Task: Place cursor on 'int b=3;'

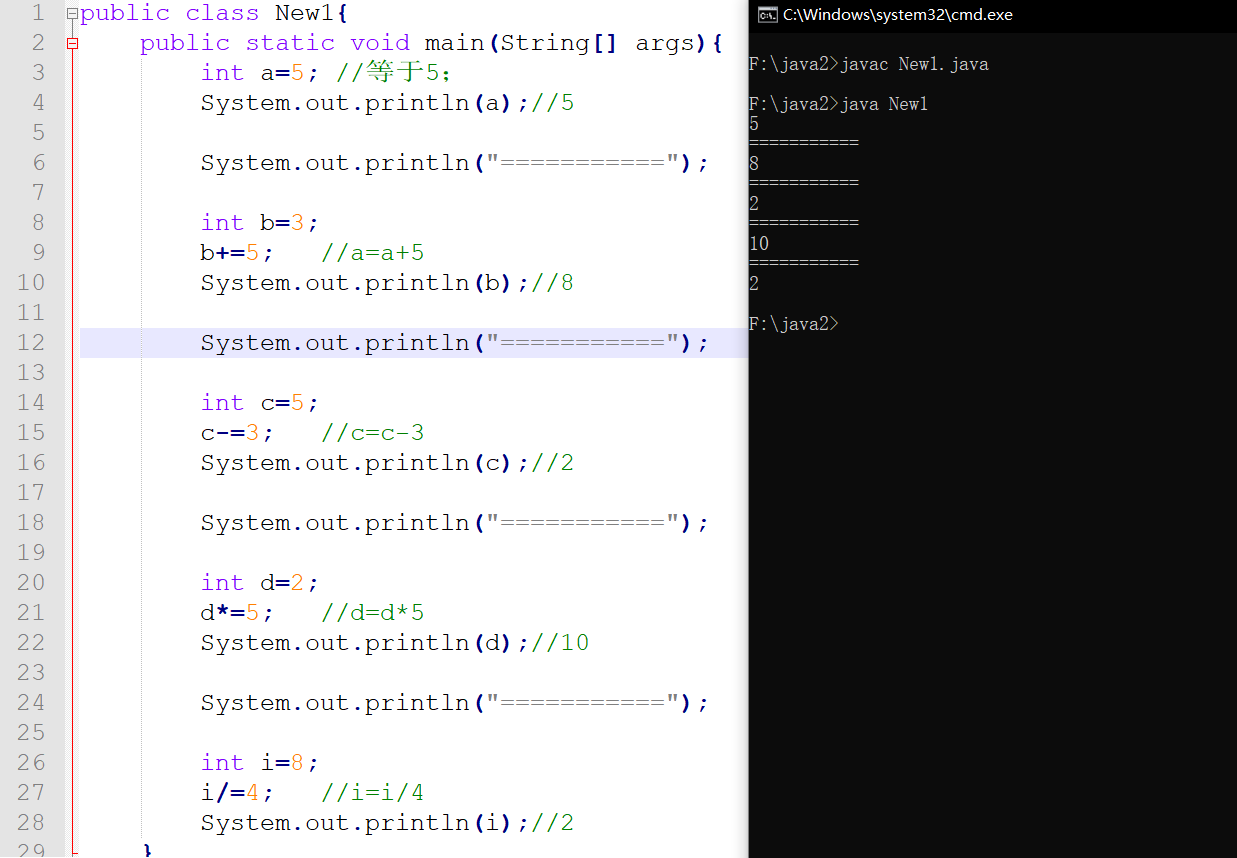Action: pos(260,223)
